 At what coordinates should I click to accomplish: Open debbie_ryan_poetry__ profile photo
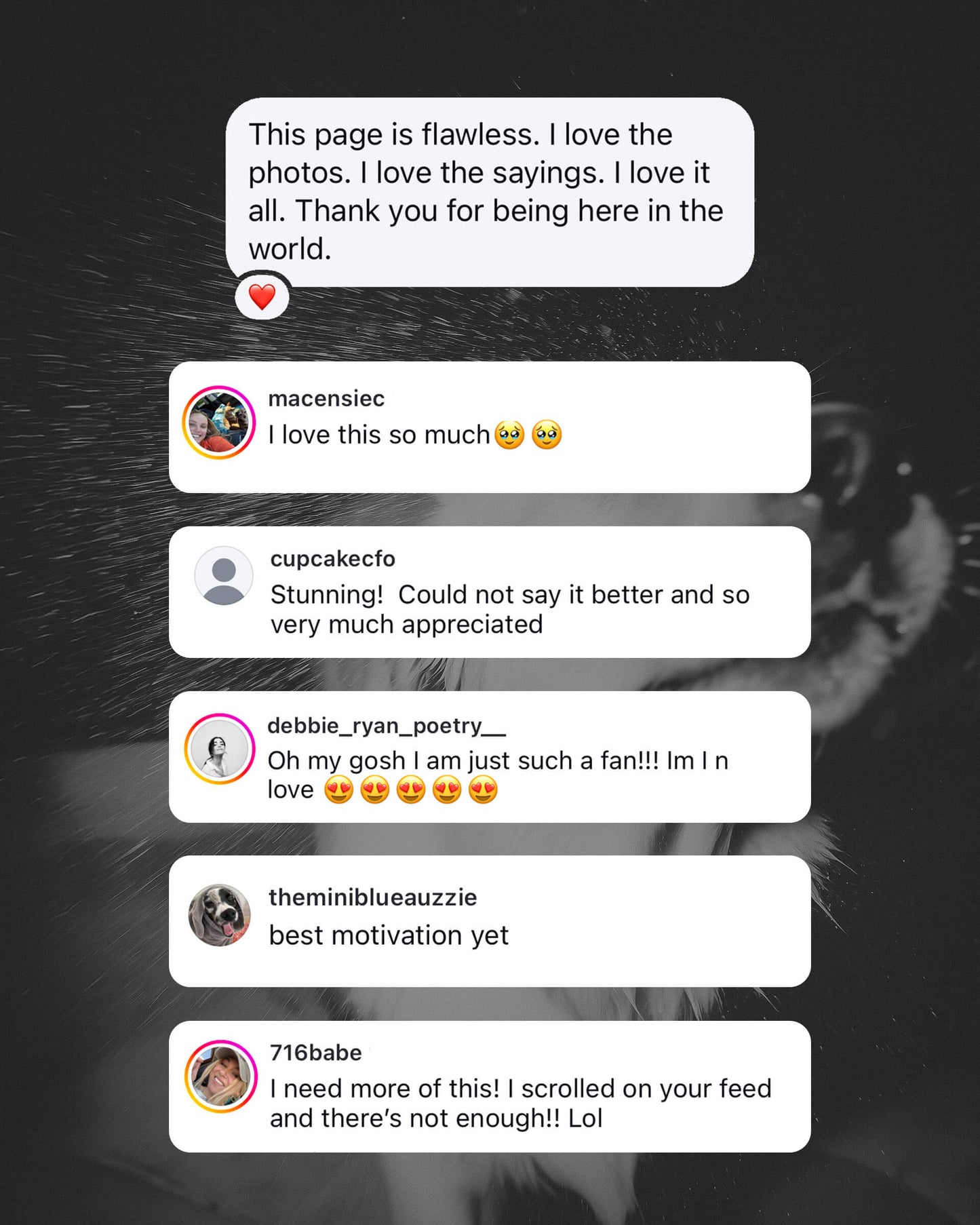[x=219, y=749]
